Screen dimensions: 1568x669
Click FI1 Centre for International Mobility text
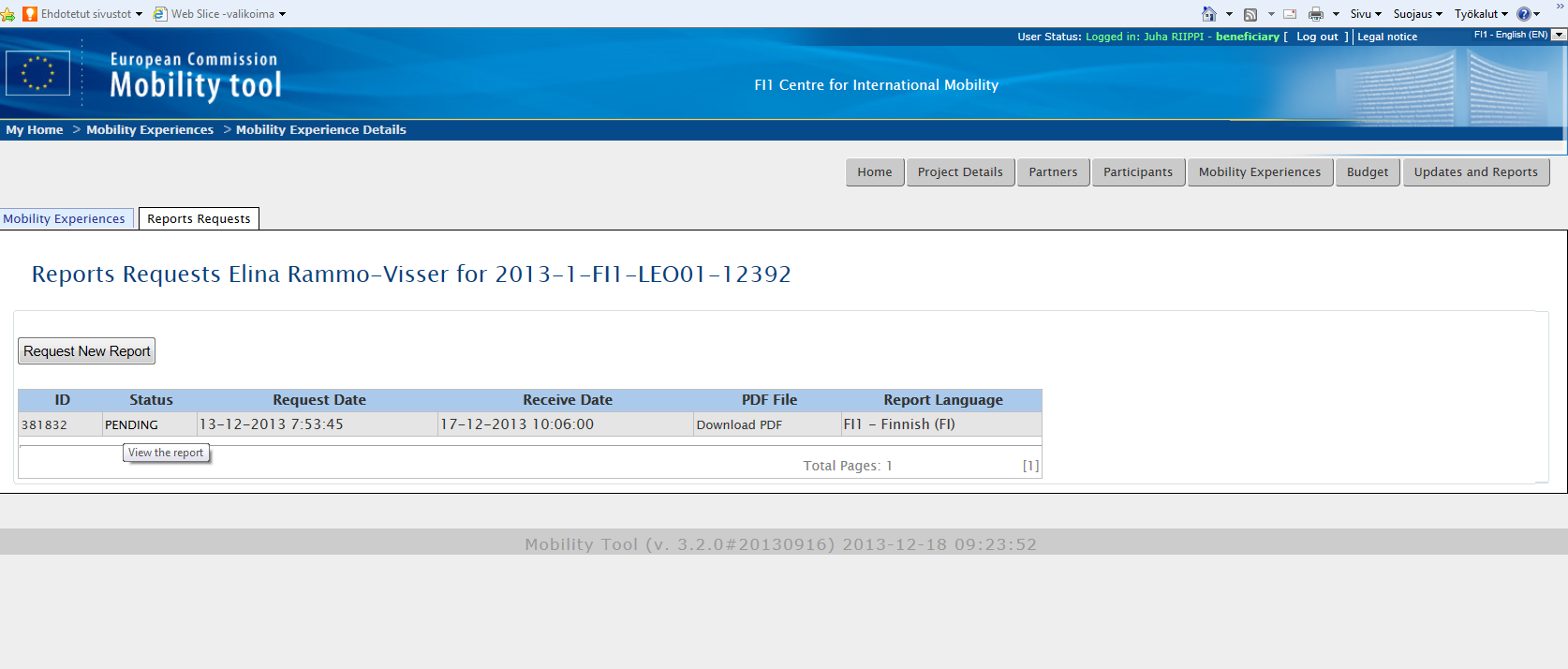point(877,85)
